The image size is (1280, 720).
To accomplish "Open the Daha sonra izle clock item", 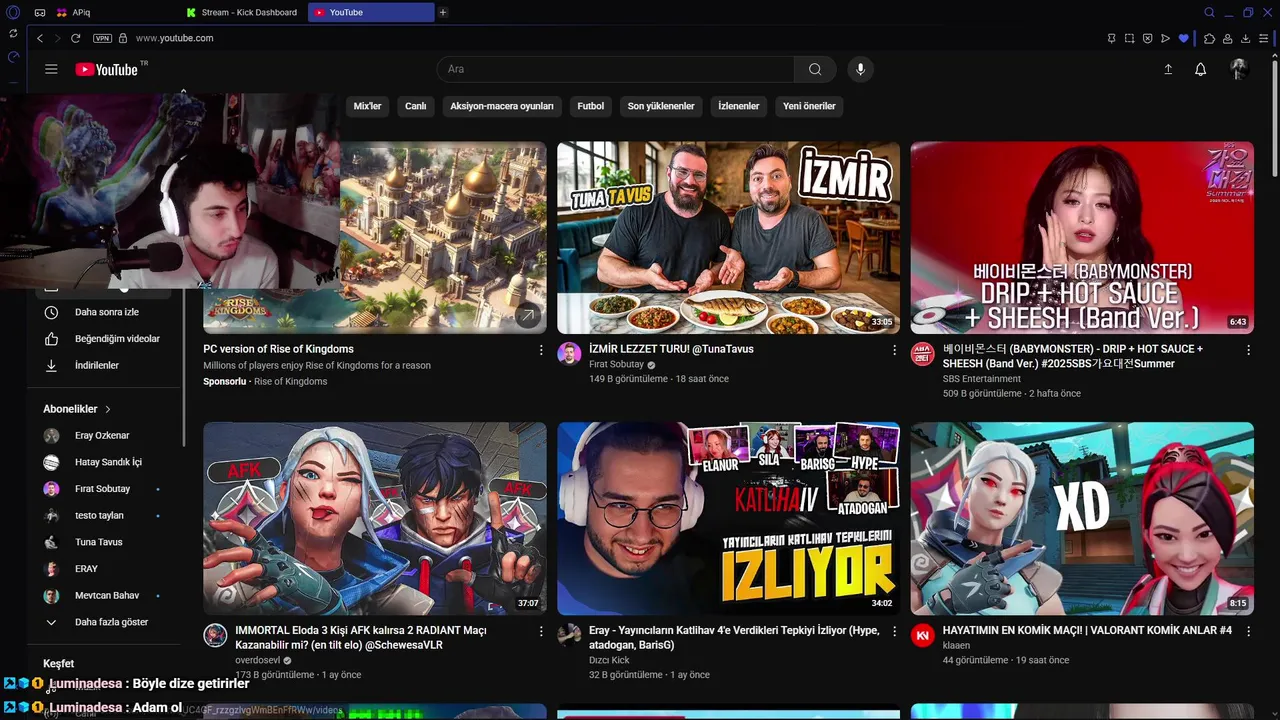I will (106, 312).
